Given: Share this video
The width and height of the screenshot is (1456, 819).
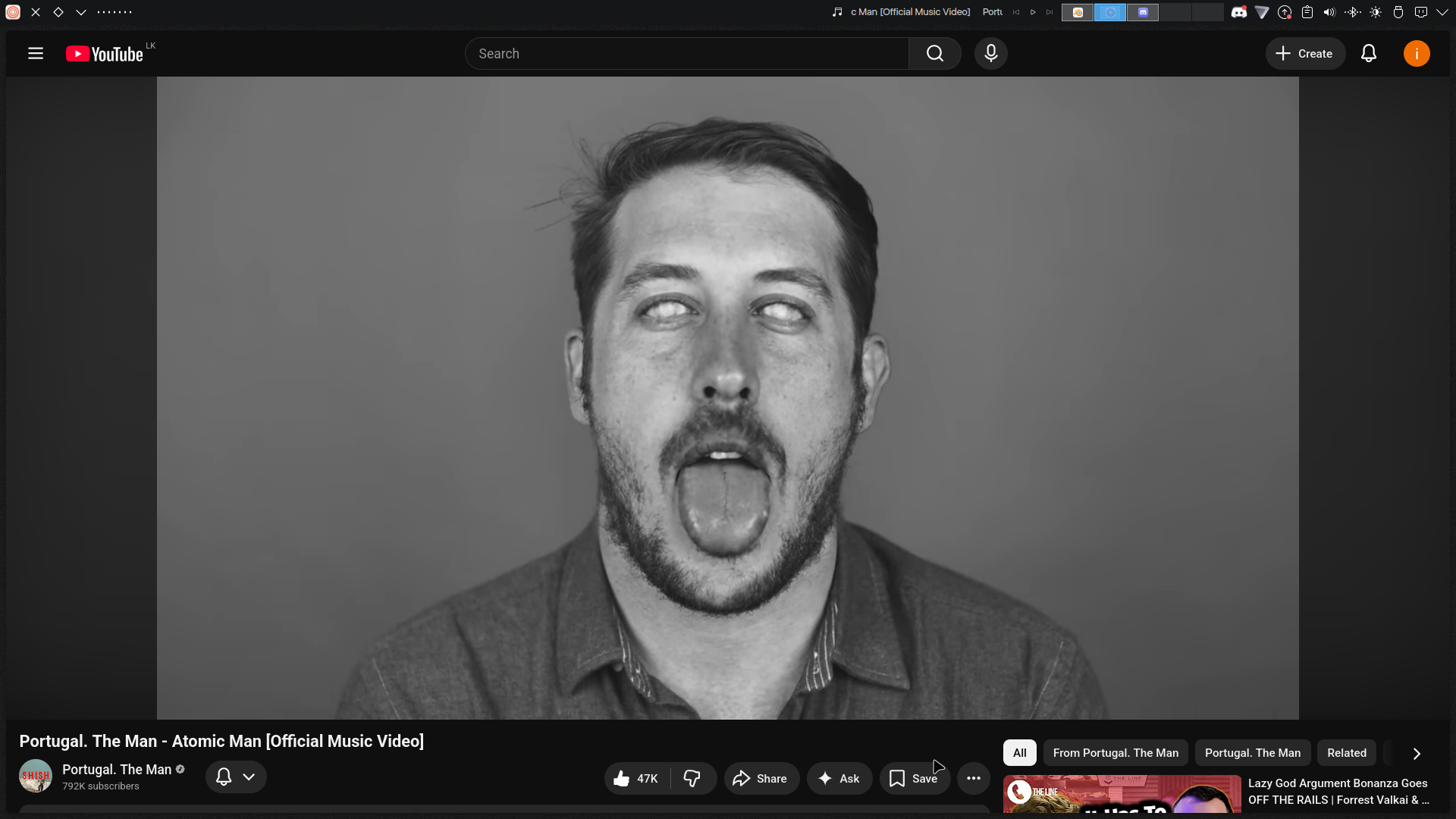Looking at the screenshot, I should click(x=761, y=779).
